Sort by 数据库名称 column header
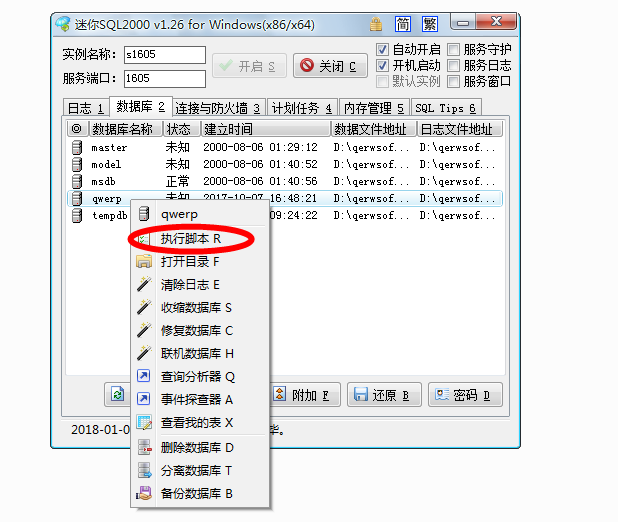618x522 pixels. click(x=126, y=129)
